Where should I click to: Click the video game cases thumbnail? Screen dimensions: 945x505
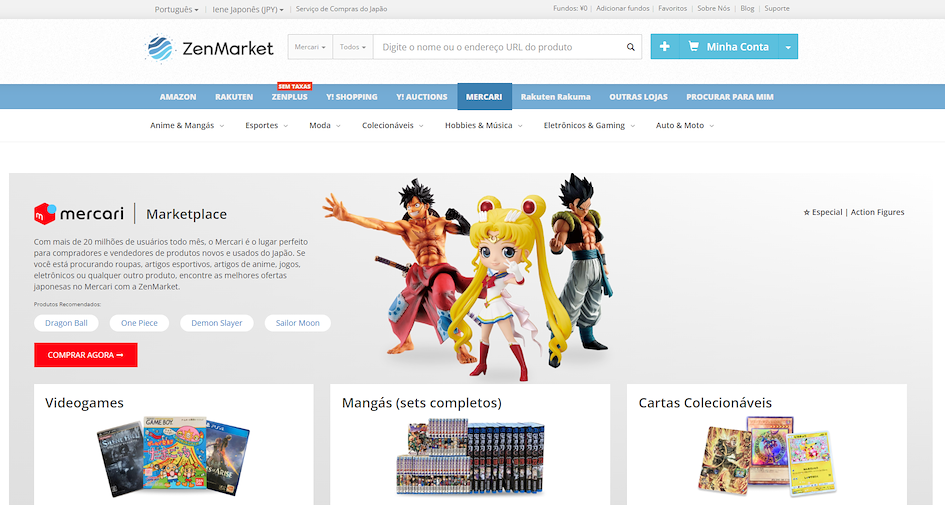click(x=173, y=456)
